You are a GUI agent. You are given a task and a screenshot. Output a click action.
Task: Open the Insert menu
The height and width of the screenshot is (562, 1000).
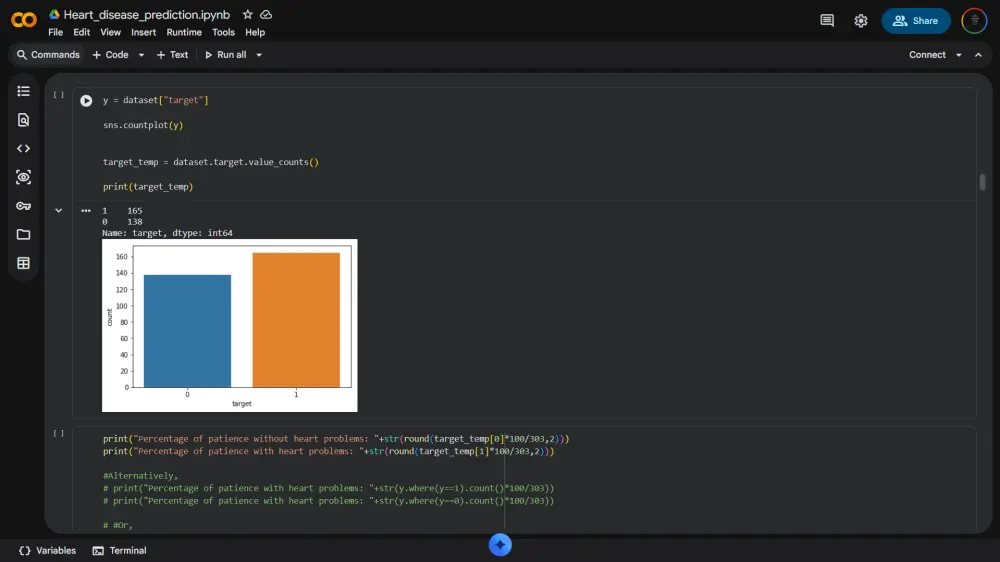pos(143,32)
